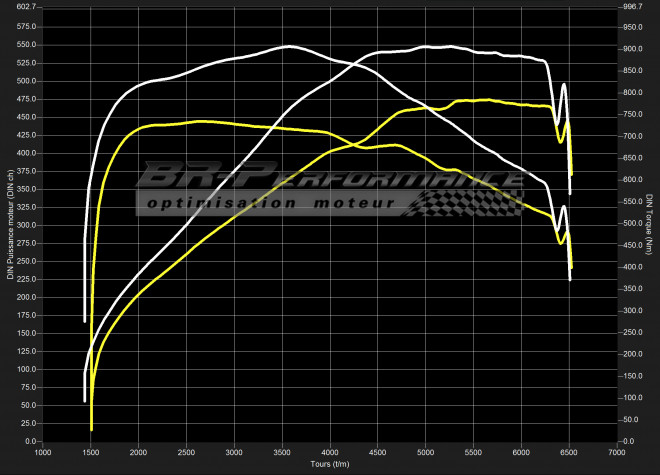Click the yellow power curve peak near 5600 rpm
This screenshot has width=660, height=475.
(x=484, y=100)
